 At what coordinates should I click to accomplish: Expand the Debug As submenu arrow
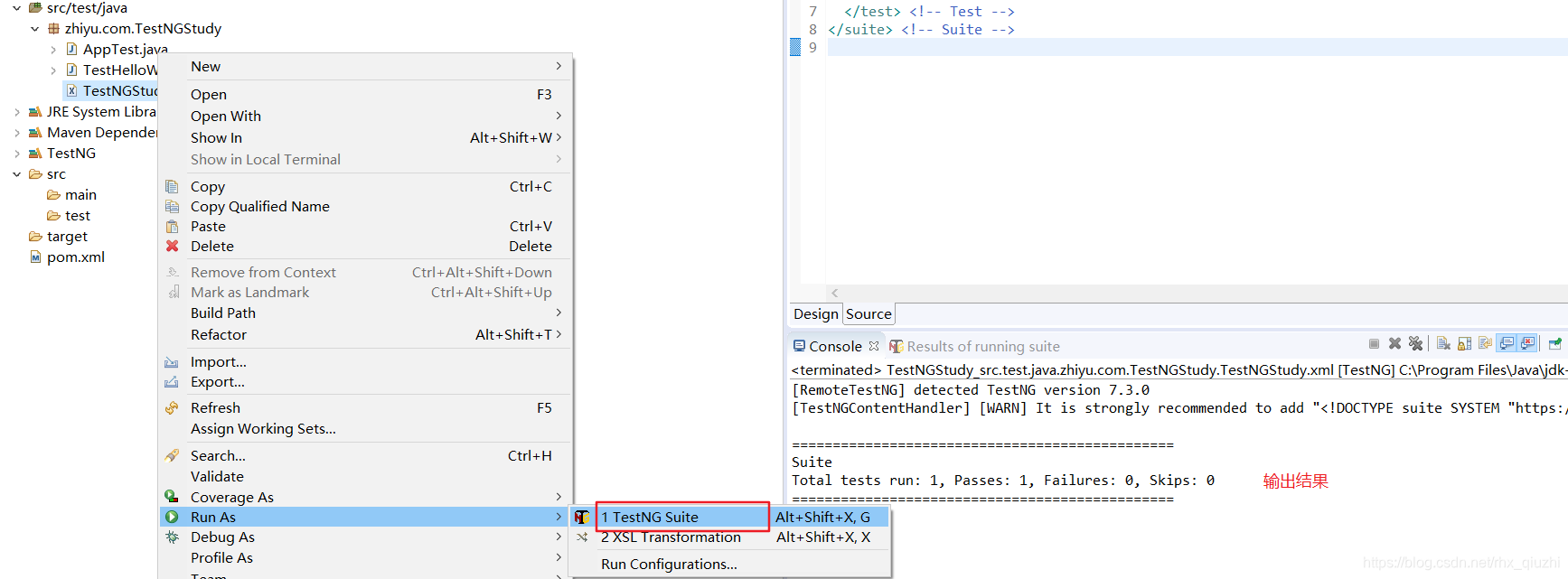click(559, 537)
